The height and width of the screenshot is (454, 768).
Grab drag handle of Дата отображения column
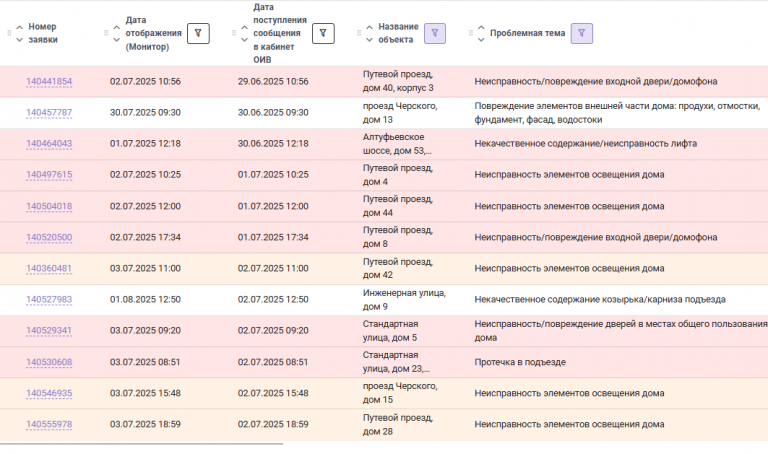pos(106,33)
